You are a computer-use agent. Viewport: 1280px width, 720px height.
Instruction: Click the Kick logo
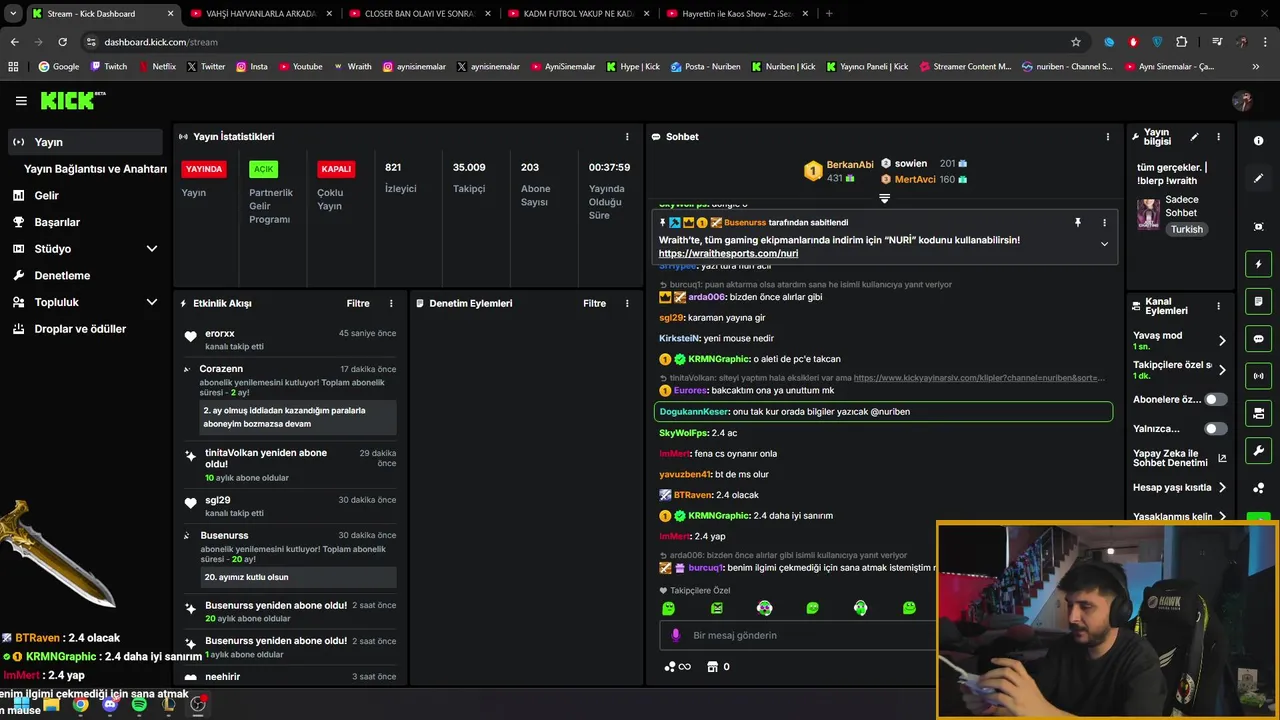point(72,101)
